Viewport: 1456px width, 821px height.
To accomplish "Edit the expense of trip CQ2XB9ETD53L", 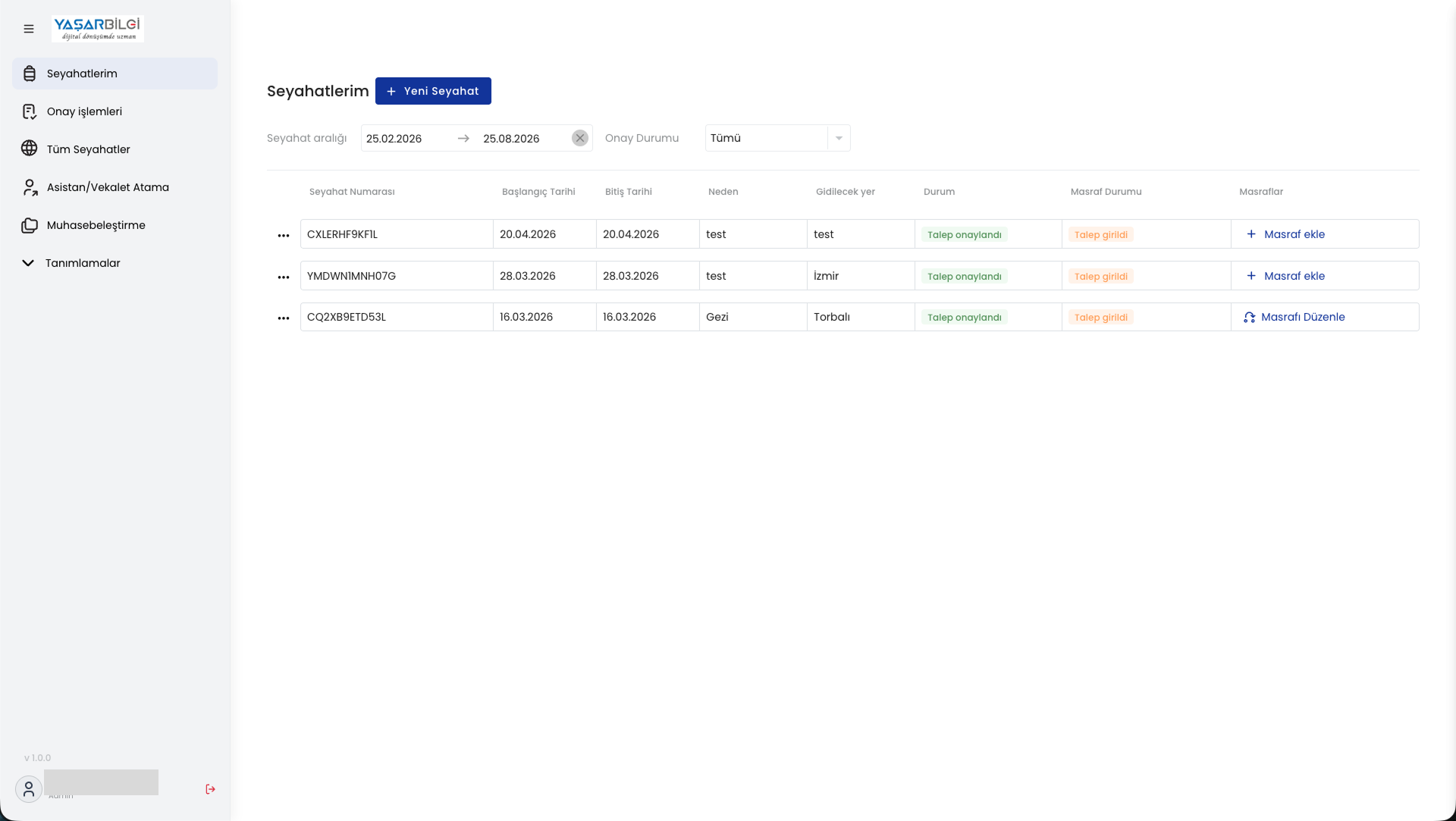I will (x=1294, y=317).
